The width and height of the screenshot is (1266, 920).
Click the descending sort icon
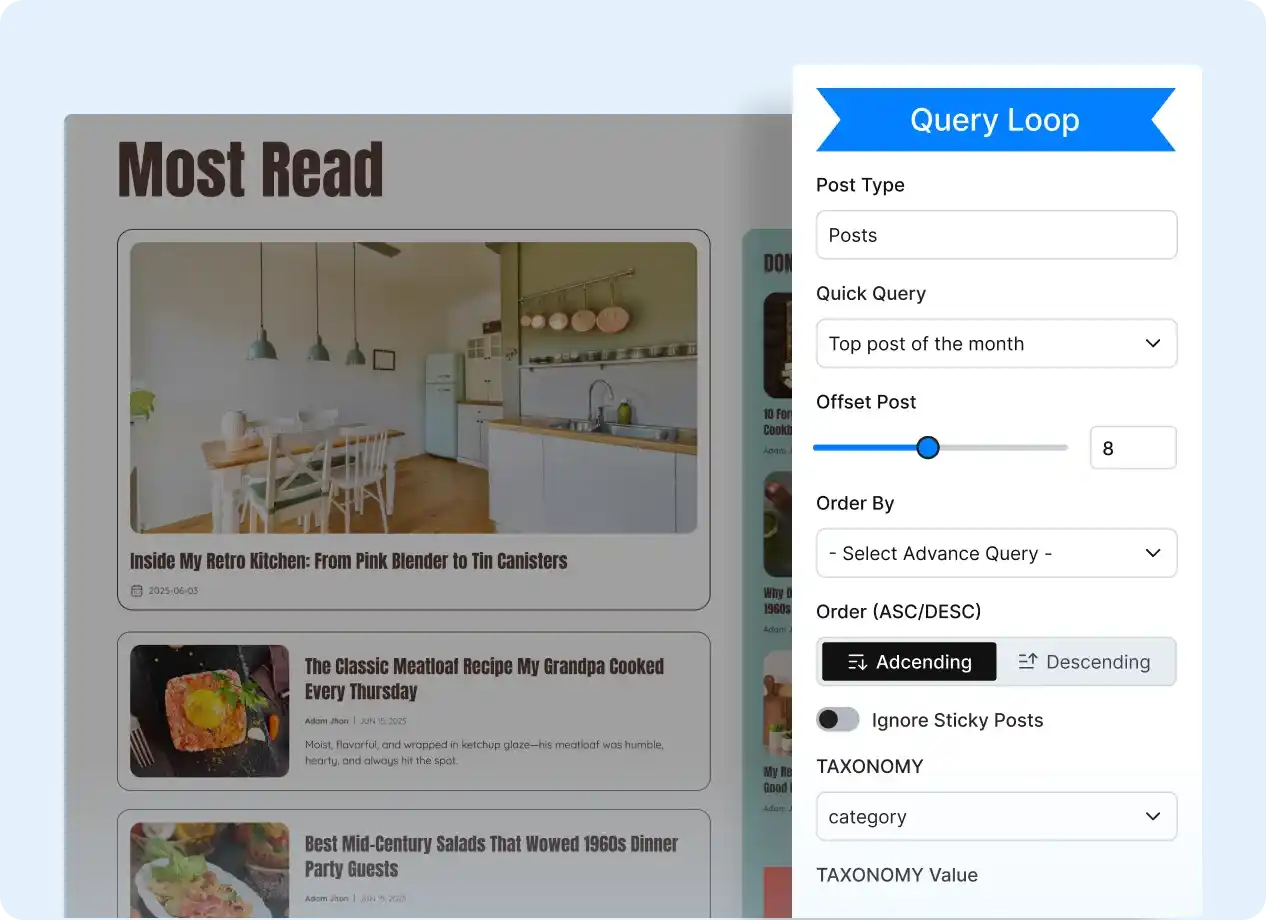click(x=1027, y=662)
